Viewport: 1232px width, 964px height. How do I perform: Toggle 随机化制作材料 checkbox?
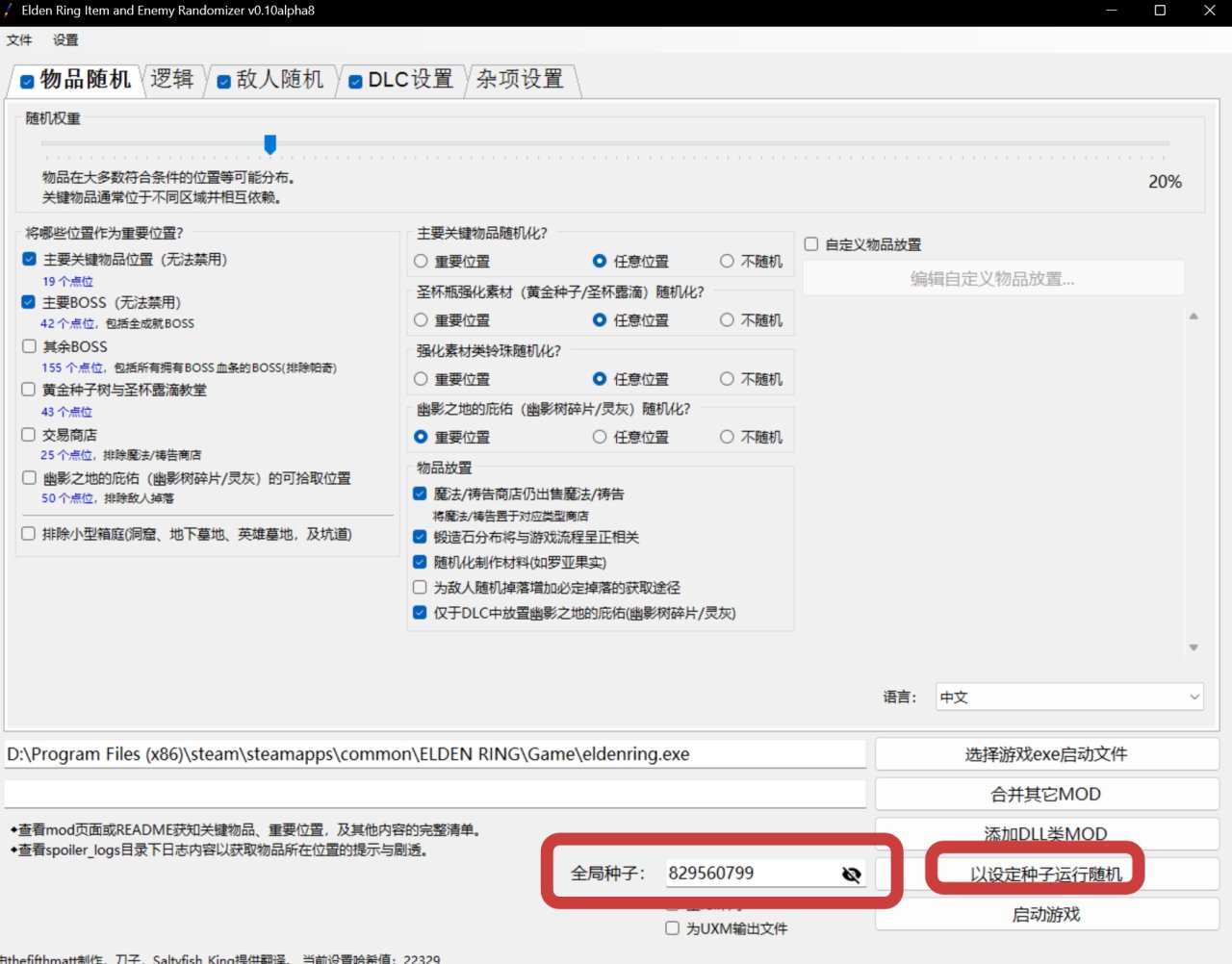pos(420,562)
